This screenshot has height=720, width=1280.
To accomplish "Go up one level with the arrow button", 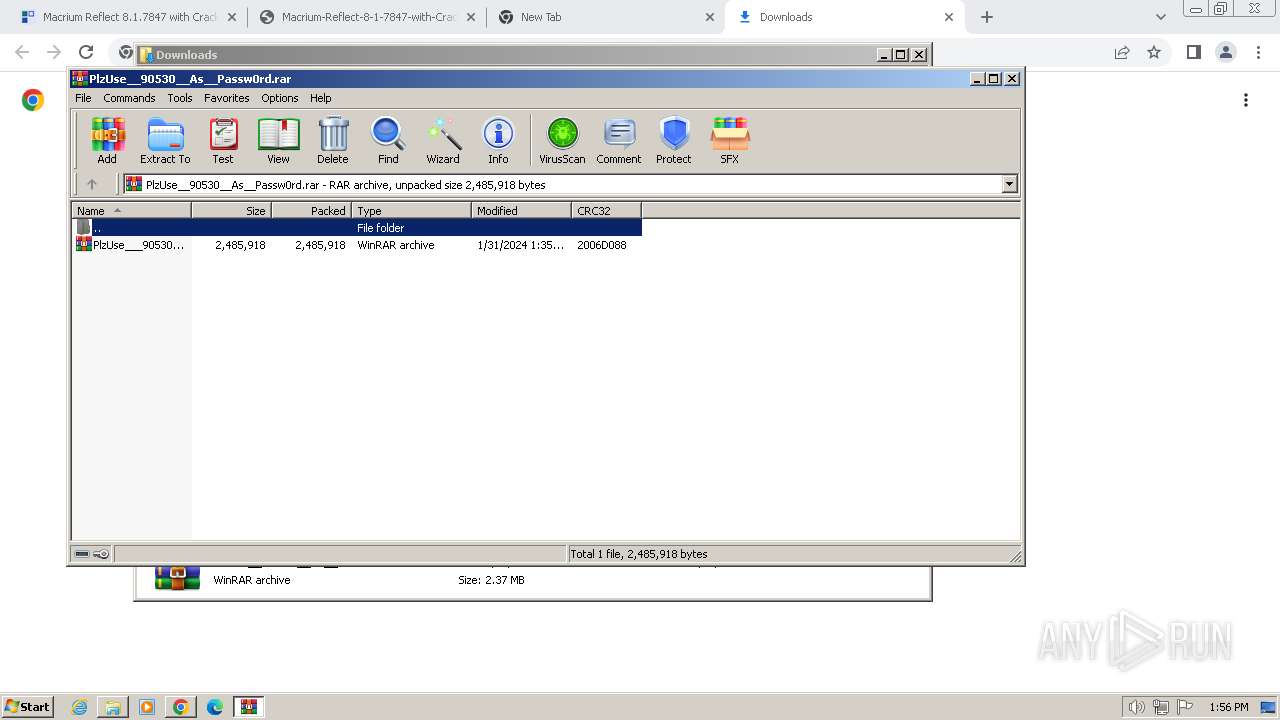I will 92,184.
